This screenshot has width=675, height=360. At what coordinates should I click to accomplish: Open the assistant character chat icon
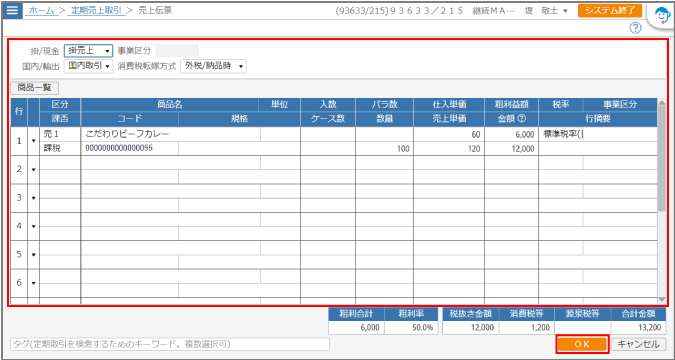(x=661, y=16)
